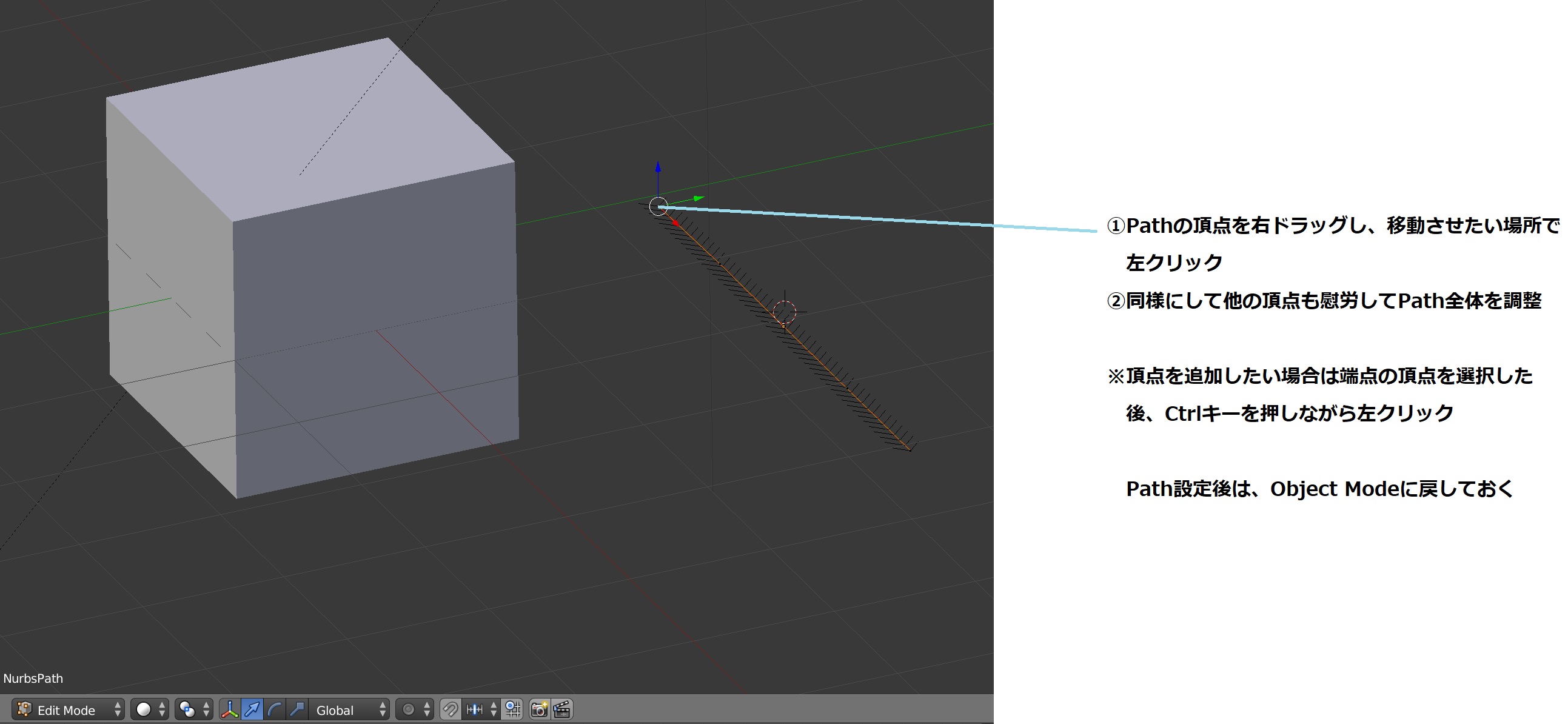Viewport: 1568px width, 724px height.
Task: Click the white circle manipulator center
Action: (658, 206)
